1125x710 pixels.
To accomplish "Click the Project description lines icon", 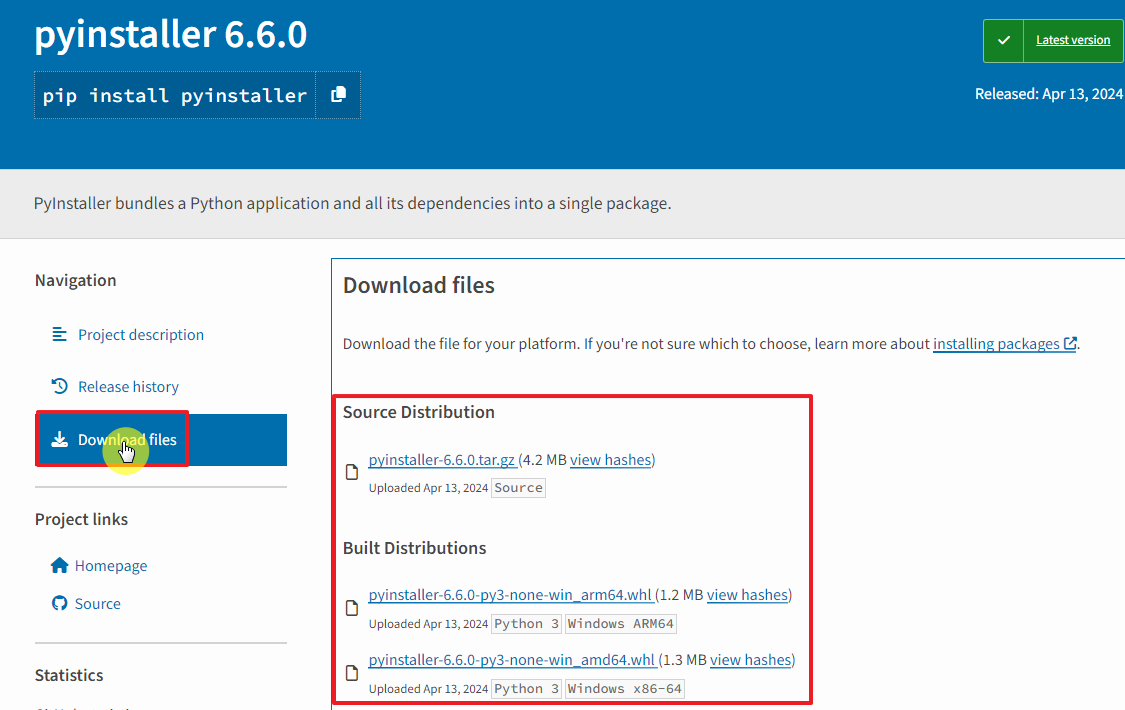I will point(60,334).
